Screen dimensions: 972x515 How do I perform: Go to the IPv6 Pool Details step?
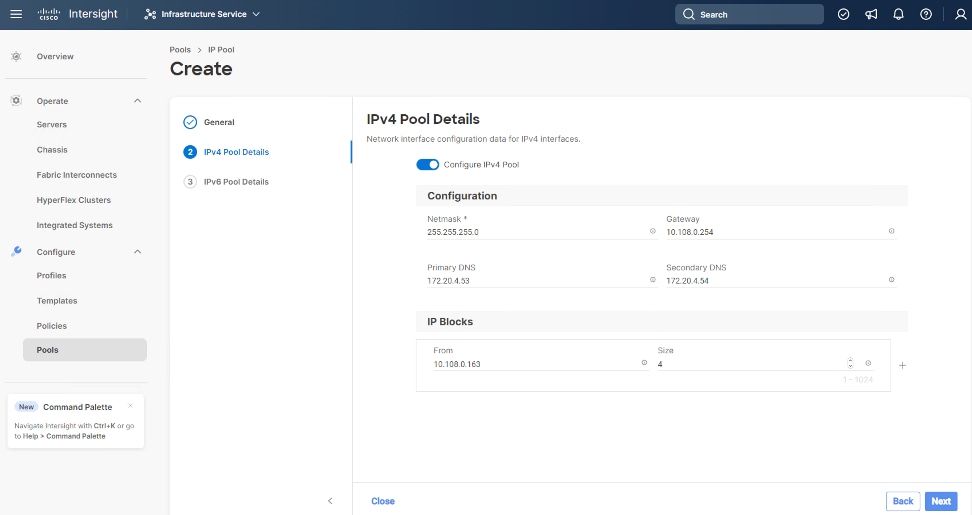coord(236,182)
